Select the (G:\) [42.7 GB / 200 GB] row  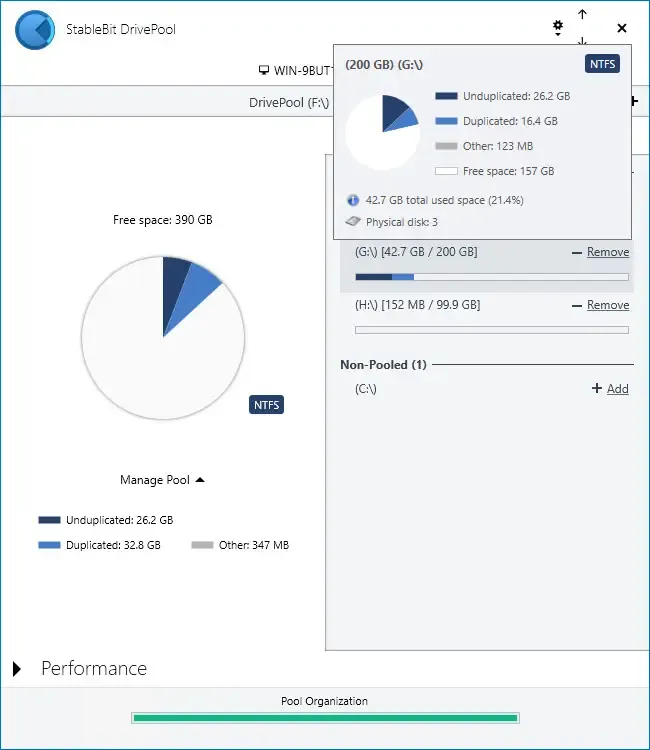point(486,266)
